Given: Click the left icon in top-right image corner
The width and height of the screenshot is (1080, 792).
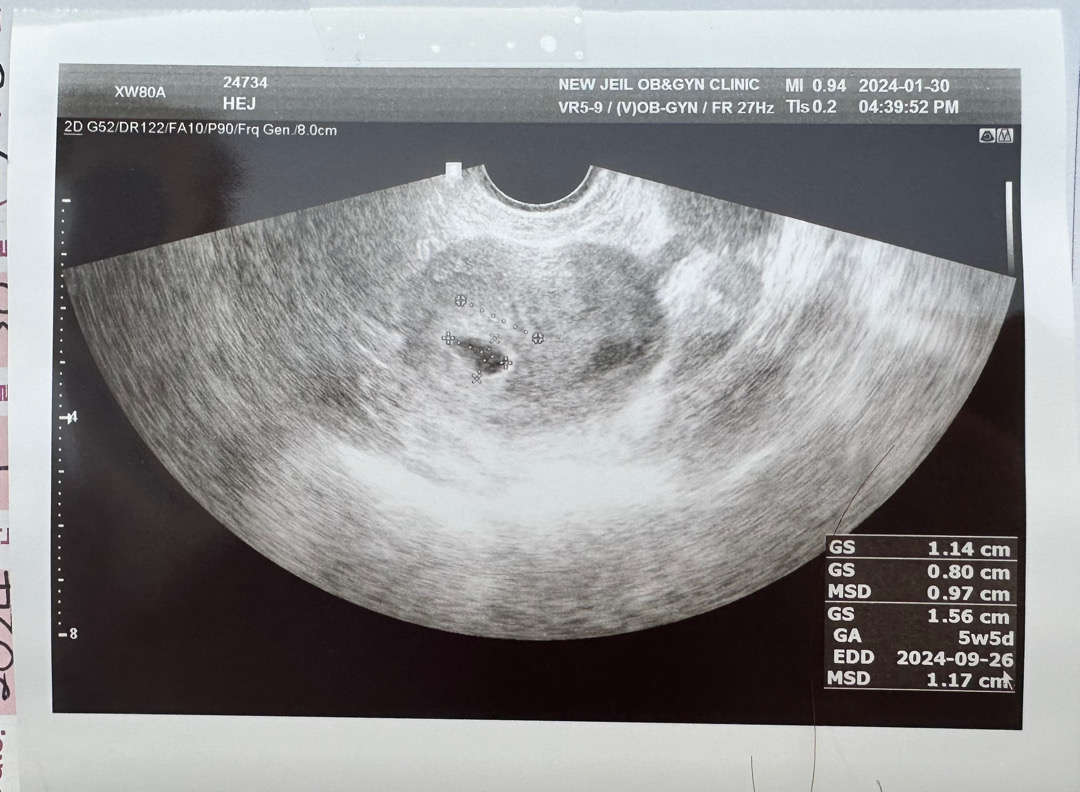Looking at the screenshot, I should click(987, 135).
